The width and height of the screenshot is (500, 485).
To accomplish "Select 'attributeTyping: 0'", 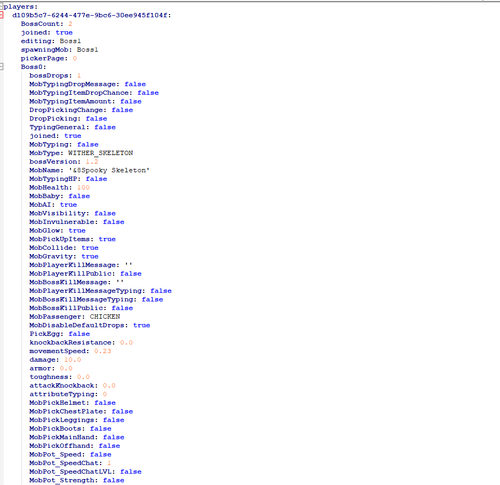I will tap(68, 395).
